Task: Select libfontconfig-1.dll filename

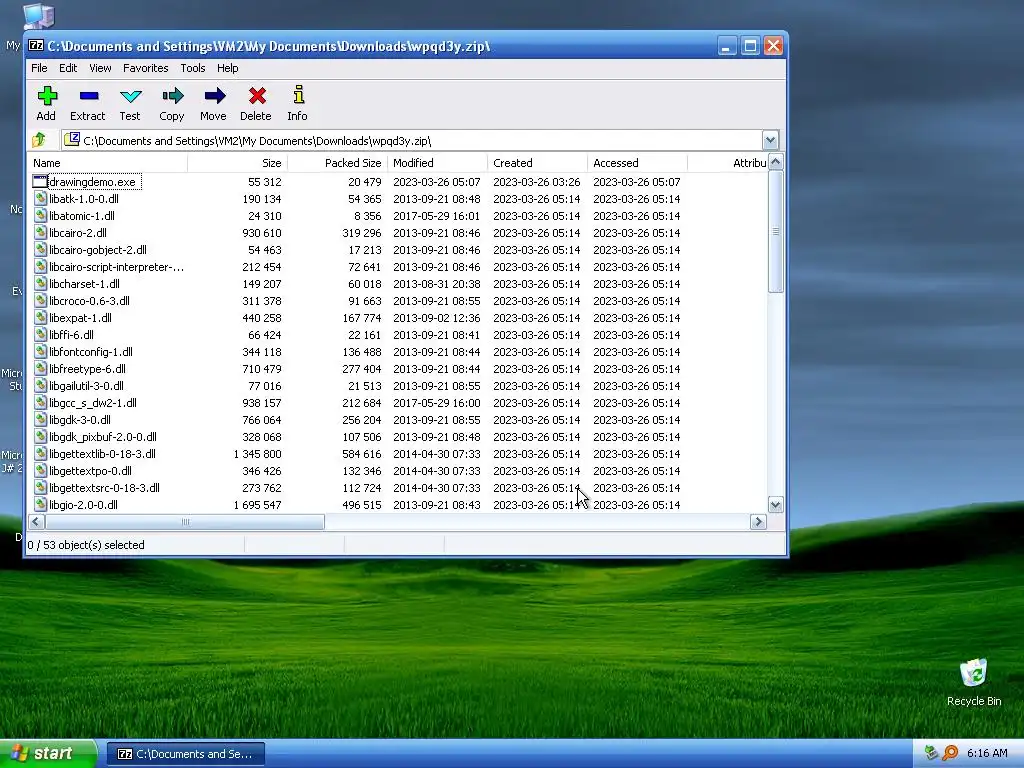Action: pos(91,351)
